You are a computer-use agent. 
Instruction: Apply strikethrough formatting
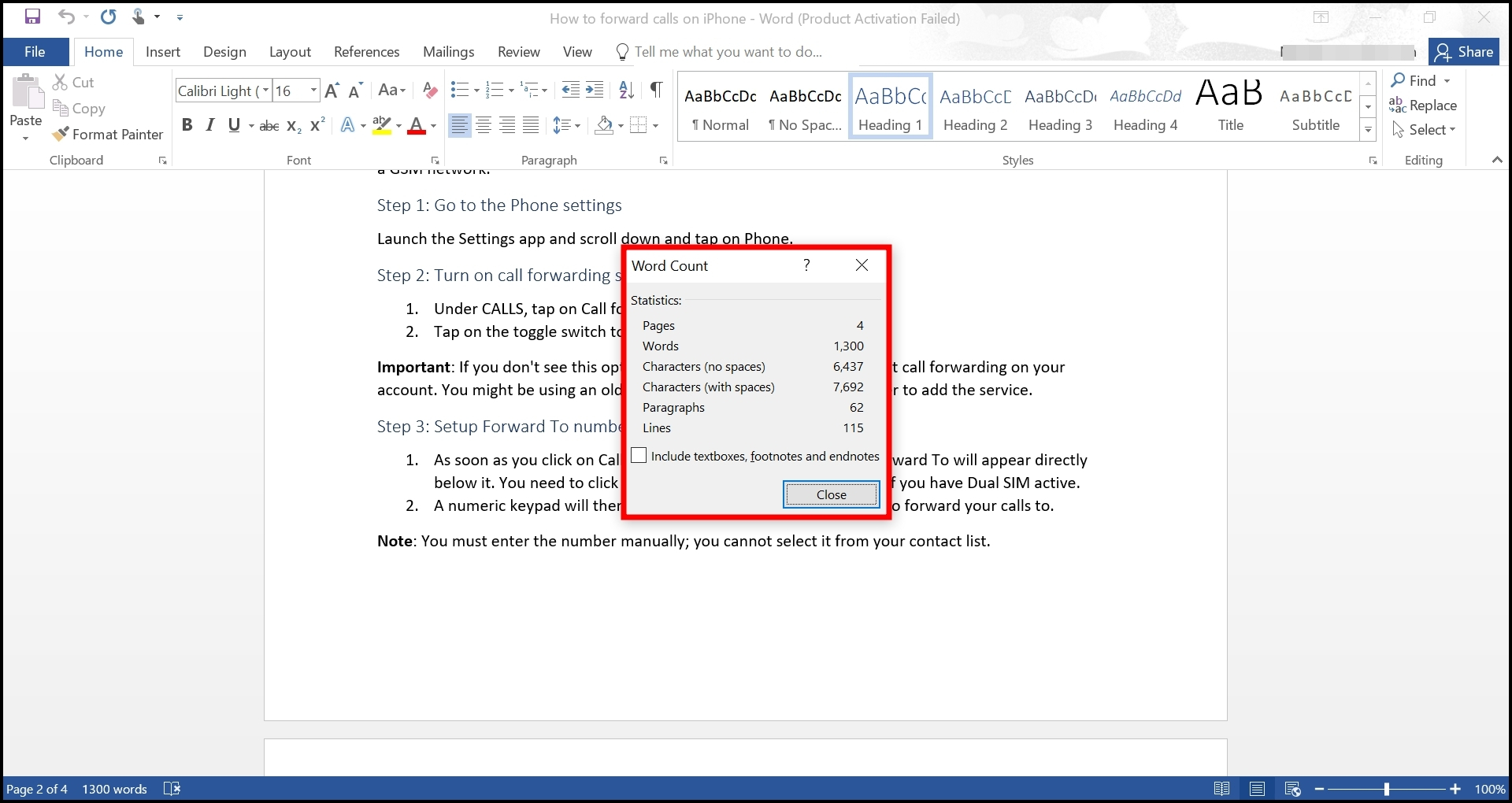click(x=269, y=125)
